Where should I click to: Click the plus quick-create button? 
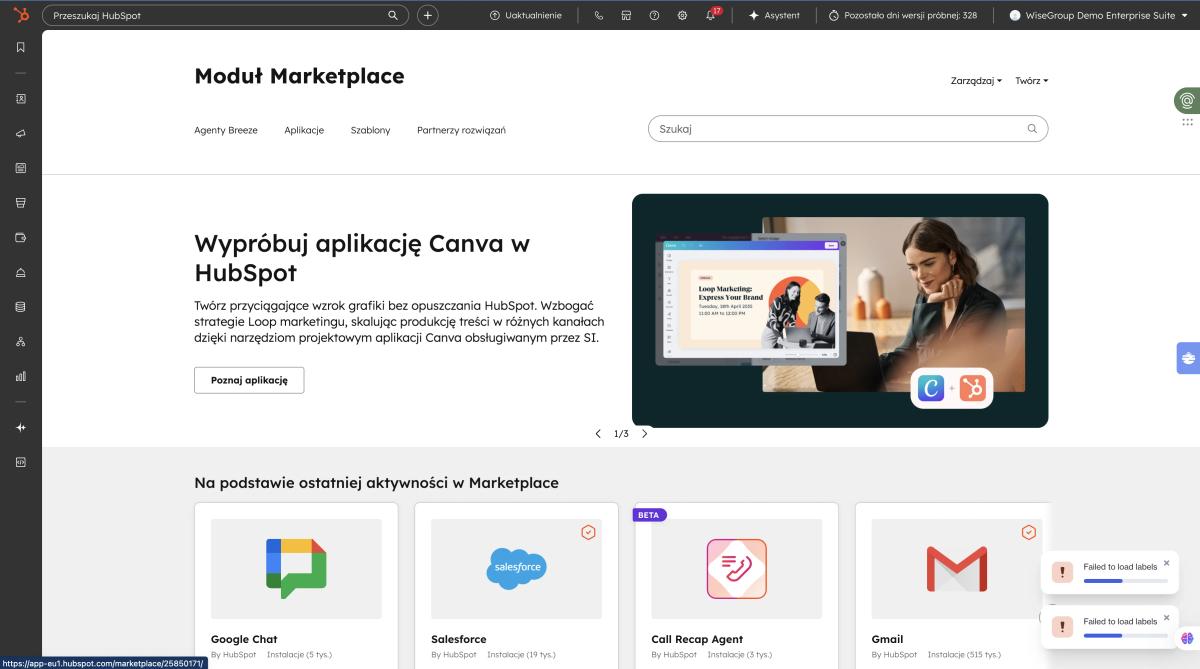coord(427,15)
